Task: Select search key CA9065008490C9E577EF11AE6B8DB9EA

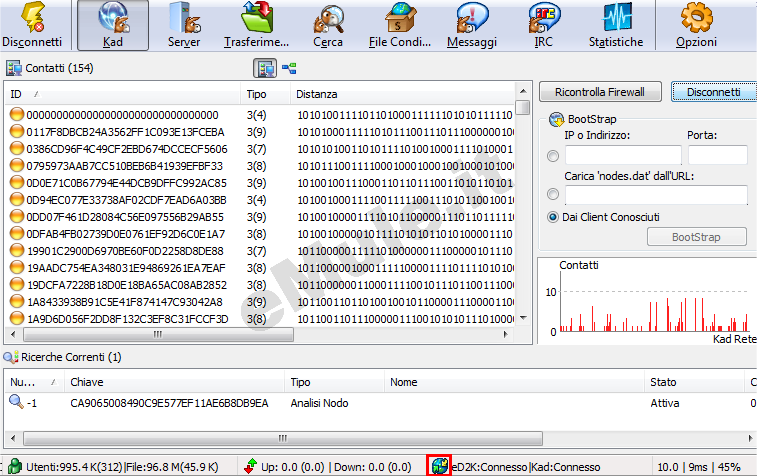Action: (169, 403)
